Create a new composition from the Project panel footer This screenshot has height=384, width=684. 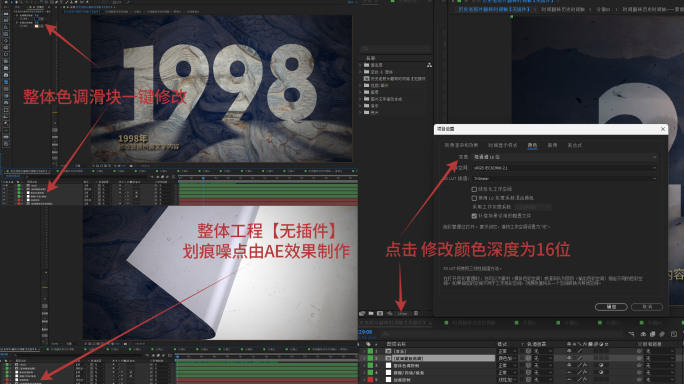point(380,313)
